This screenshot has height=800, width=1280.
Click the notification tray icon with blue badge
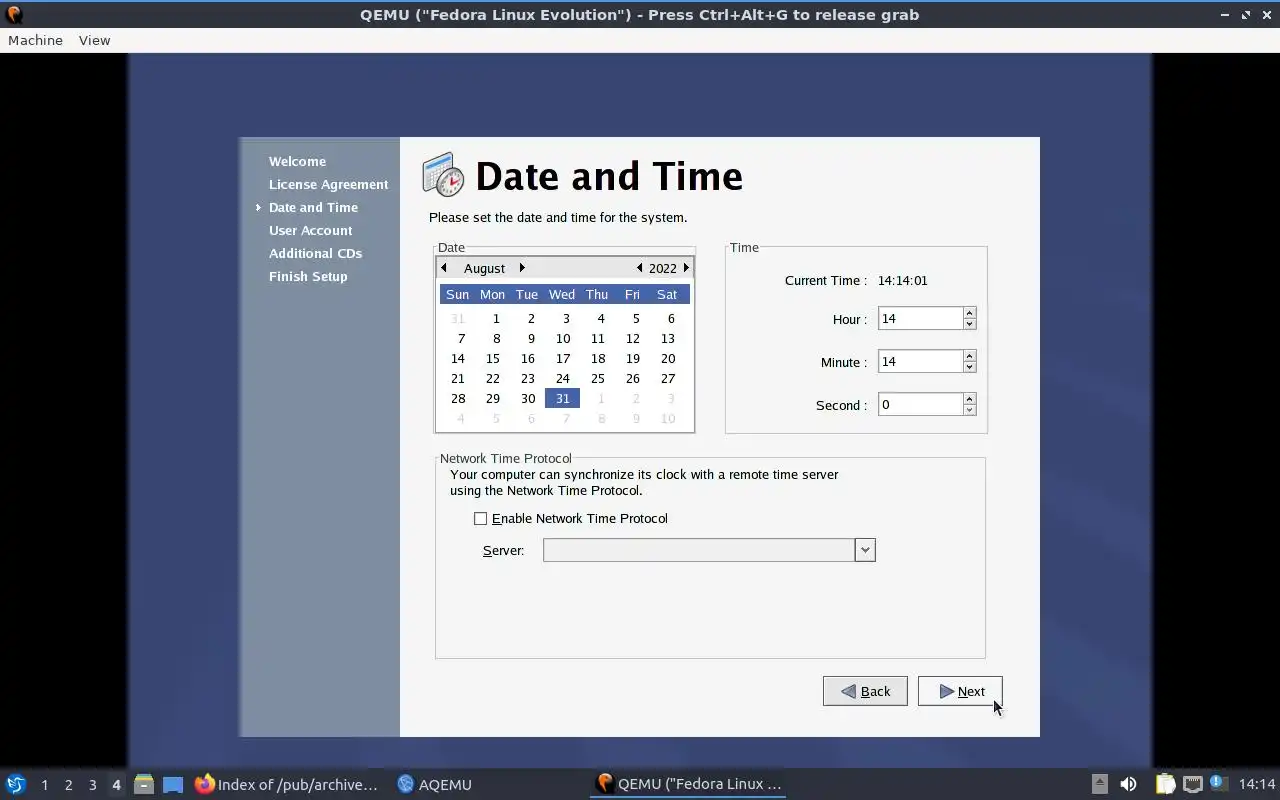tap(1218, 783)
